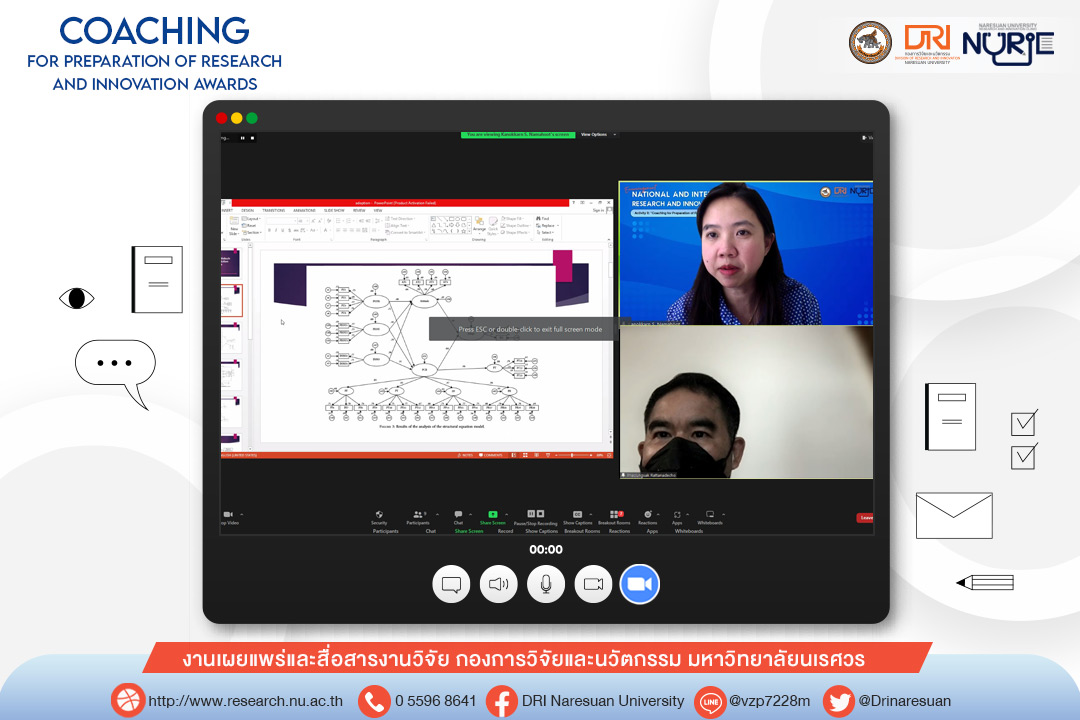The image size is (1080, 720).
Task: Click New Slide in PowerPoint ribbon
Action: point(233,225)
